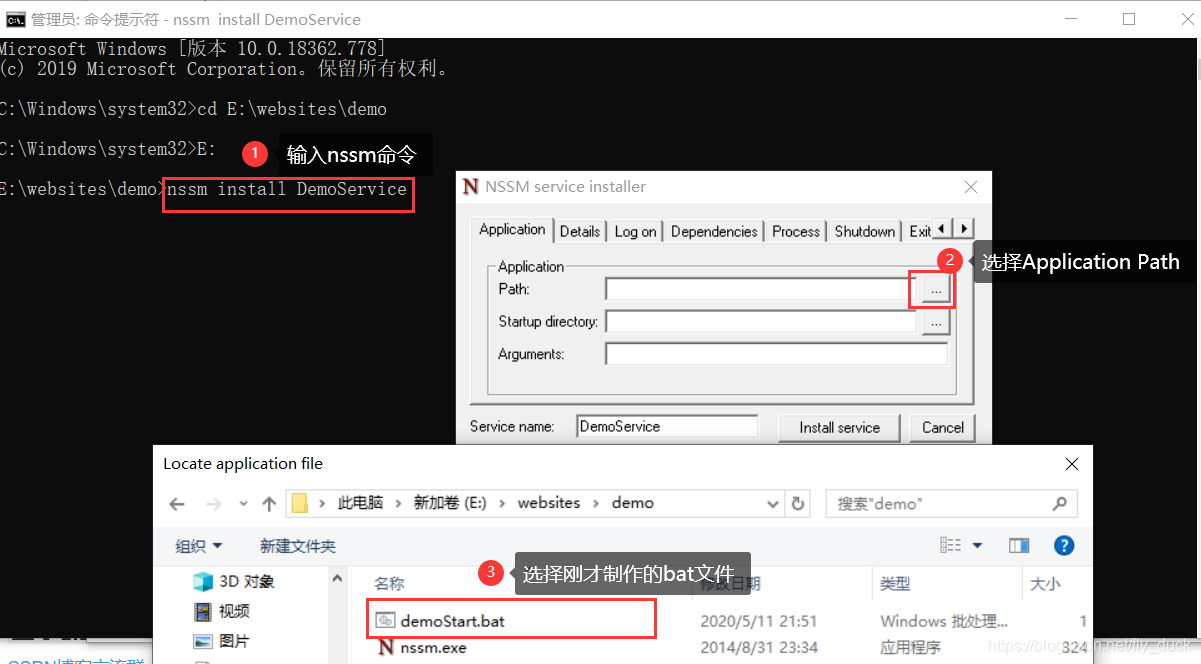Viewport: 1201px width, 664px height.
Task: Open the Dependencies tab
Action: coord(714,231)
